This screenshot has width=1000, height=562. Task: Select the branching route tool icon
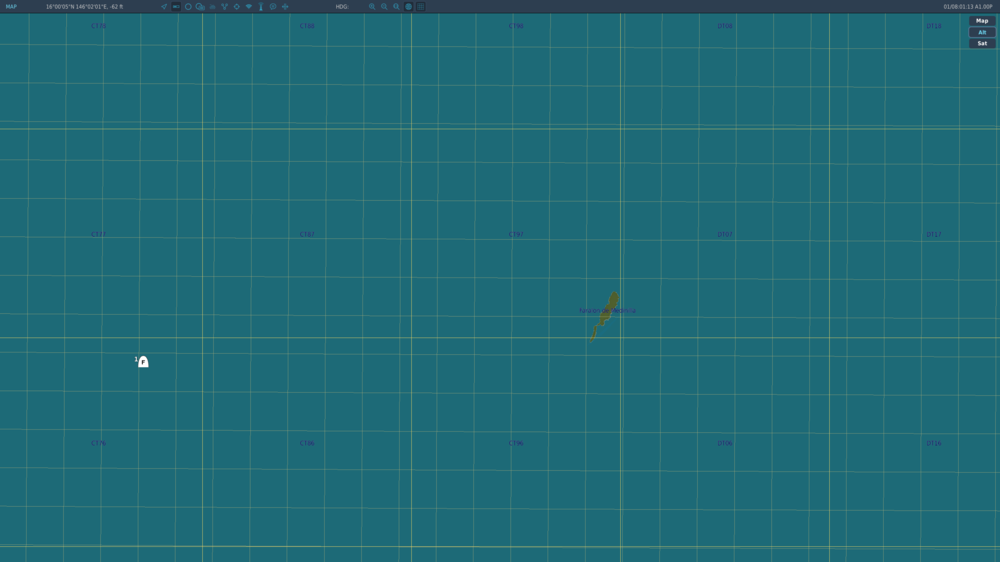coord(224,6)
